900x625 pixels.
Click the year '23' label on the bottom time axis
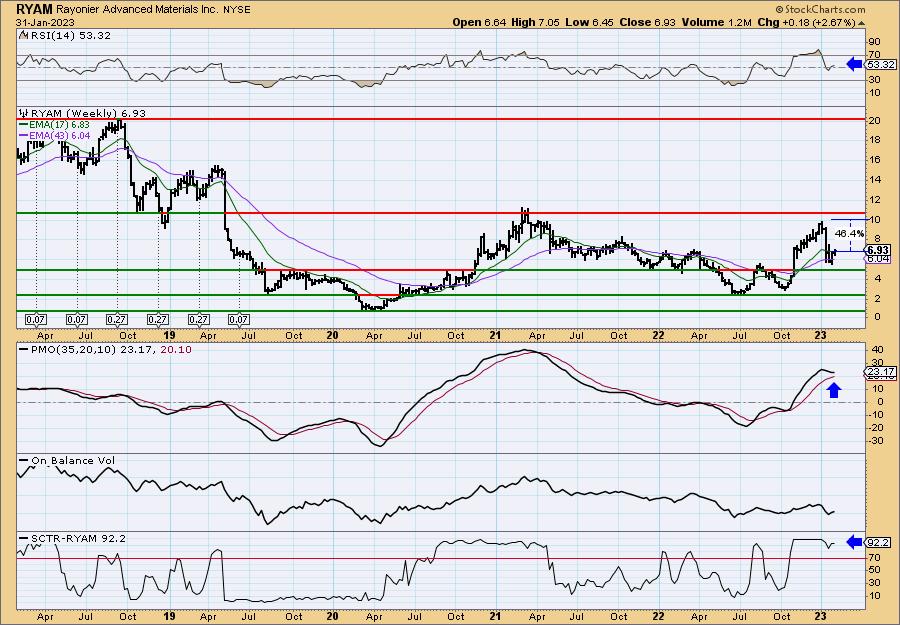821,616
